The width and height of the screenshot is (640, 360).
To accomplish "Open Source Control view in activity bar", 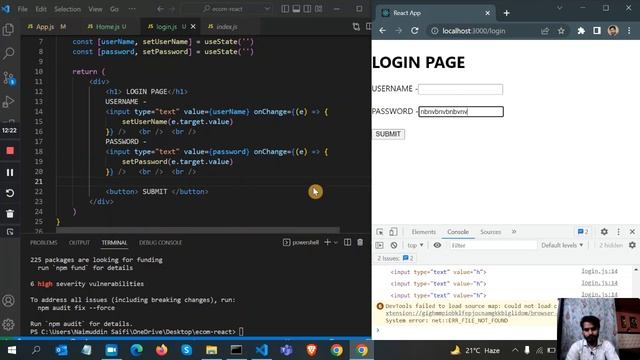I will (x=9, y=78).
